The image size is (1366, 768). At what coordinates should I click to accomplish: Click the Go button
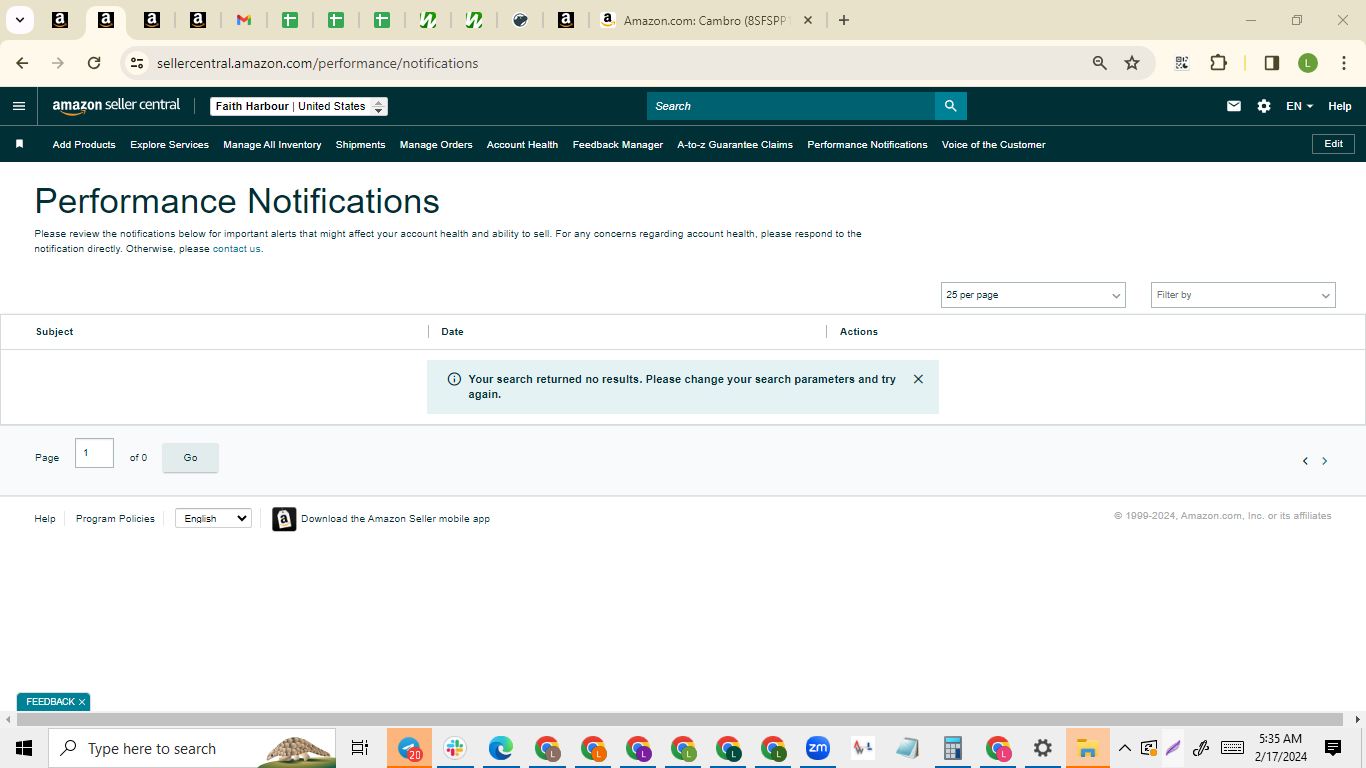click(x=190, y=458)
